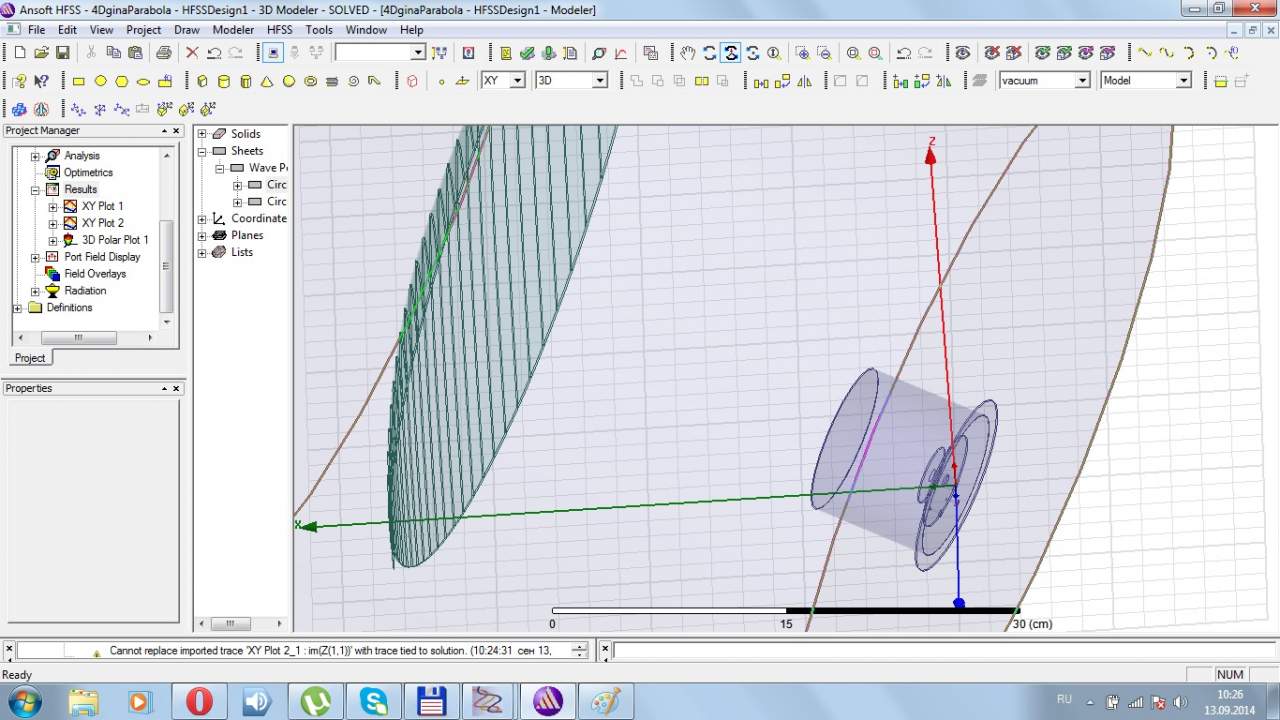Click the Project tab below the tree

29,358
